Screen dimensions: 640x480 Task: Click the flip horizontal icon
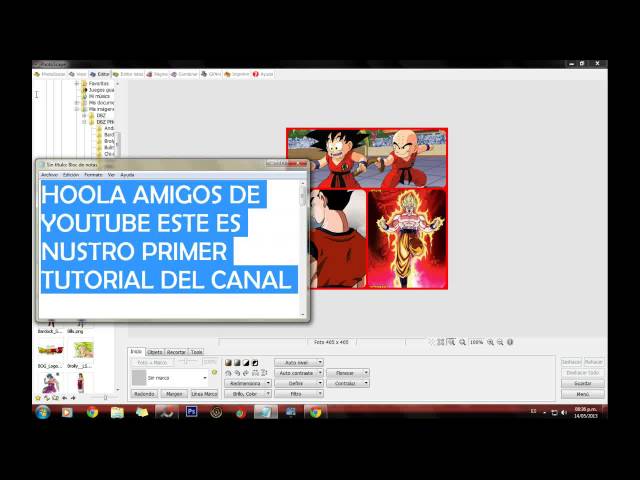click(x=255, y=373)
